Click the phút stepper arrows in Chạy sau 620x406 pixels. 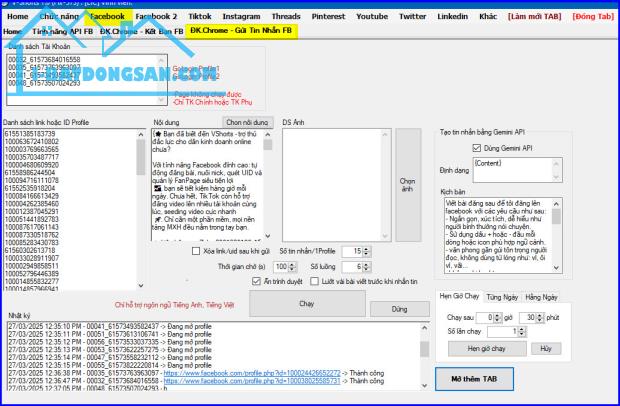(540, 317)
